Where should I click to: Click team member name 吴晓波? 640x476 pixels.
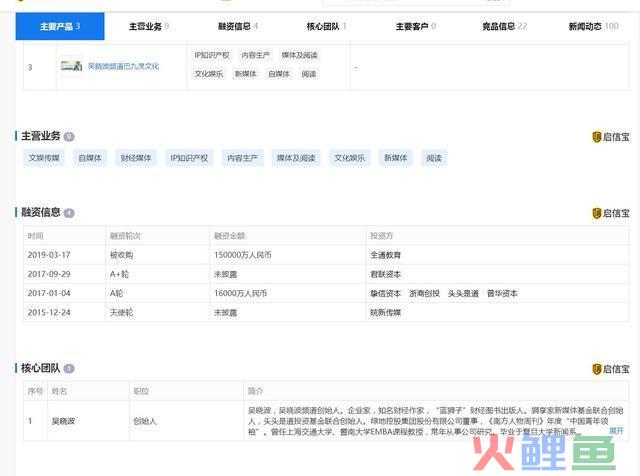point(63,421)
